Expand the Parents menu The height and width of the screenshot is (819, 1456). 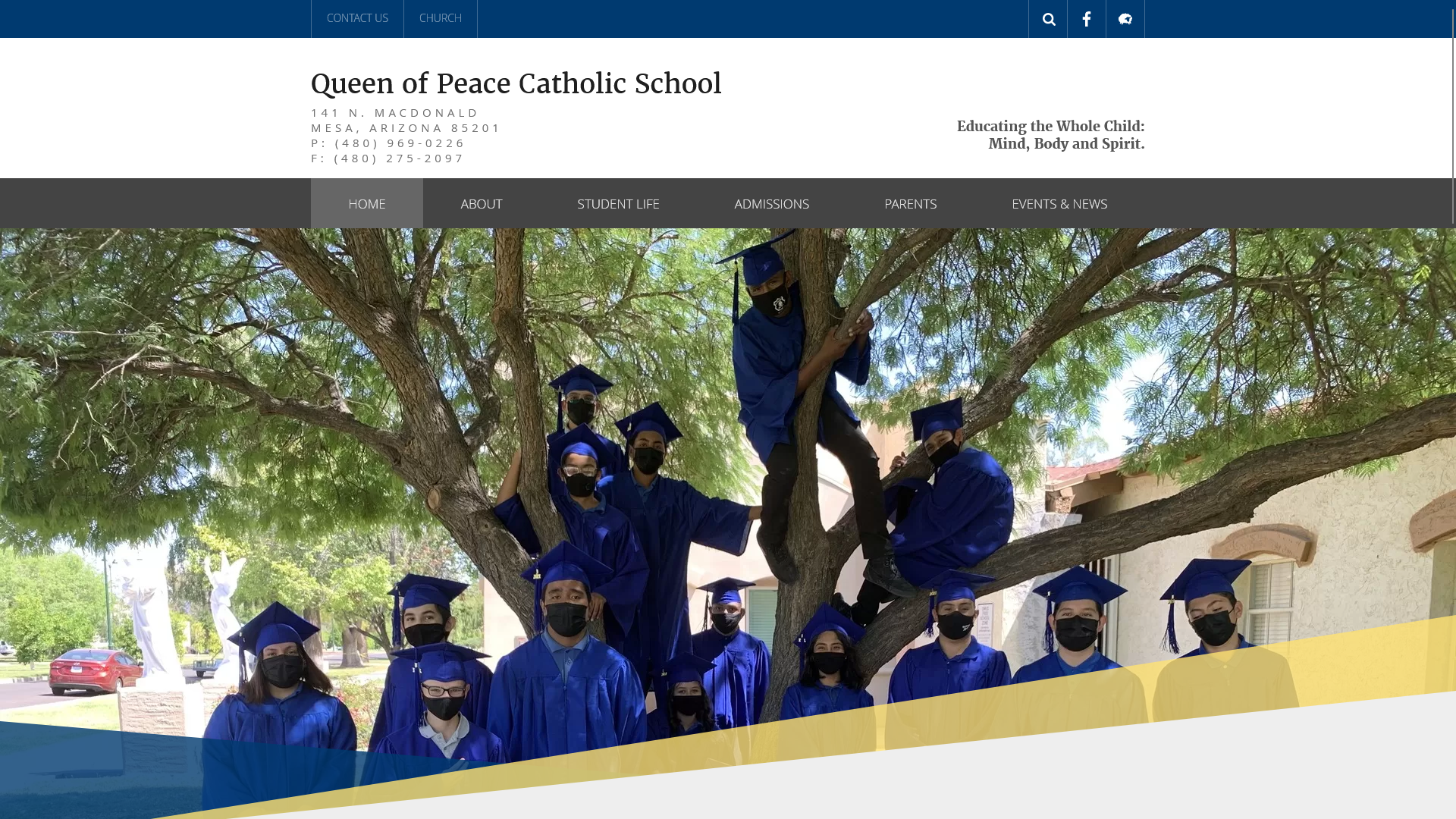[x=910, y=203]
